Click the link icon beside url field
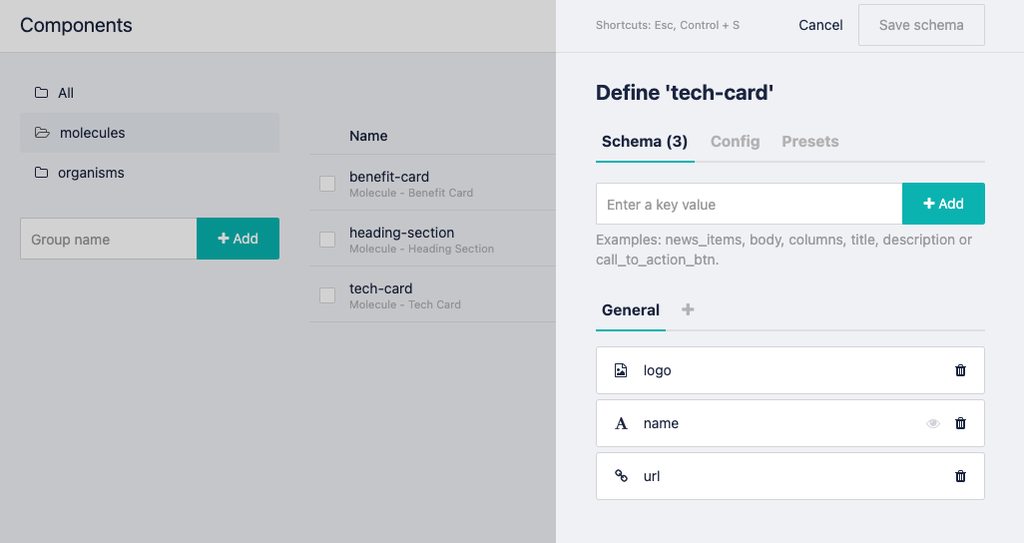The image size is (1024, 543). tap(621, 476)
